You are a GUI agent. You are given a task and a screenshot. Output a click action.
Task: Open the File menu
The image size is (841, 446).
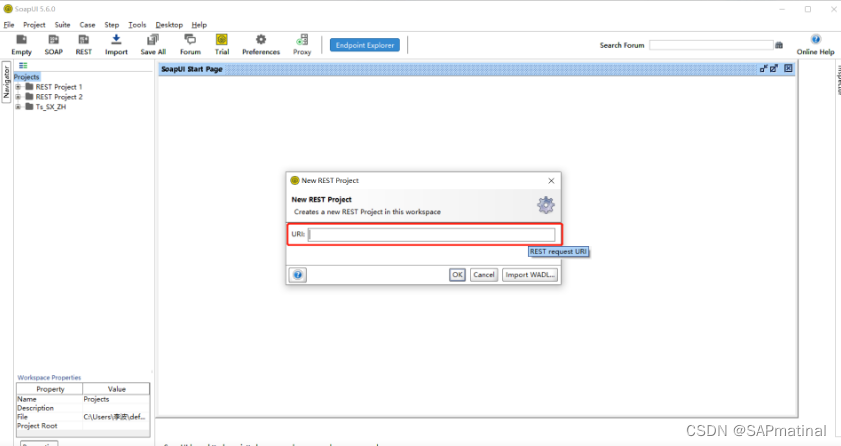click(9, 25)
